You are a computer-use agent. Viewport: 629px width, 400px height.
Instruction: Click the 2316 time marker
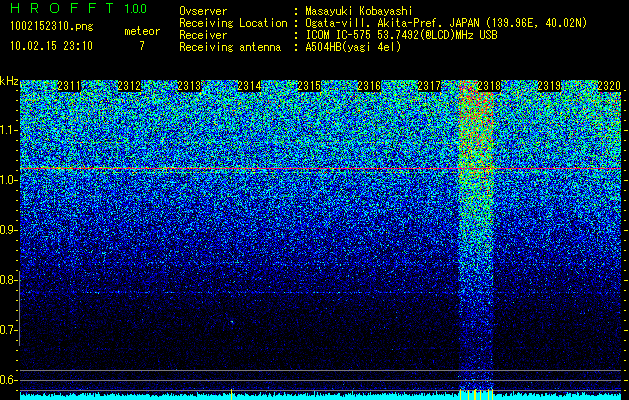coord(369,86)
